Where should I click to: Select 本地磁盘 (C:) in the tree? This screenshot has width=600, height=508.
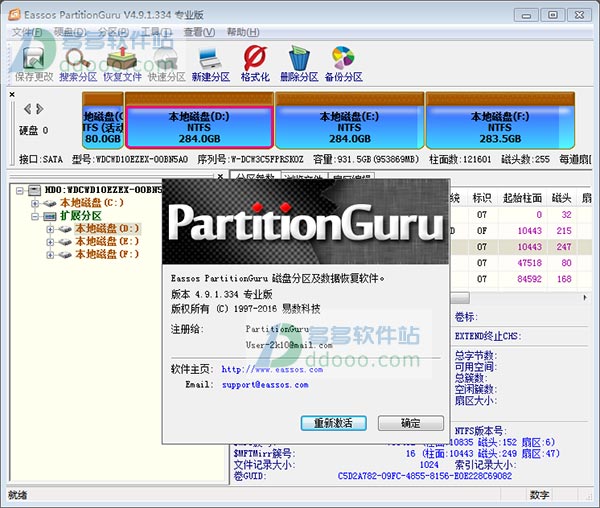(92, 203)
